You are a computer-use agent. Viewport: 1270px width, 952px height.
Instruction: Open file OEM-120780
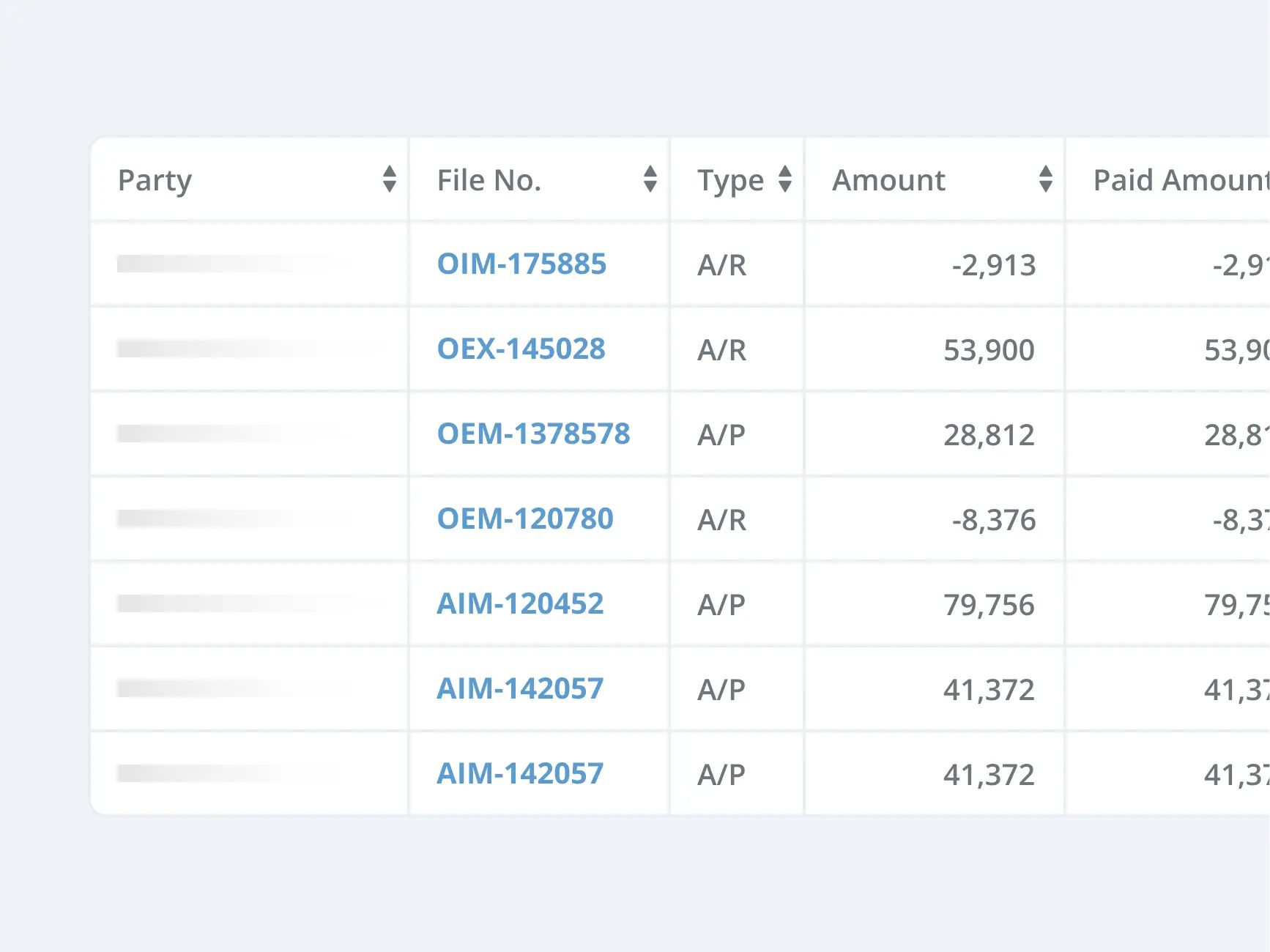tap(524, 519)
